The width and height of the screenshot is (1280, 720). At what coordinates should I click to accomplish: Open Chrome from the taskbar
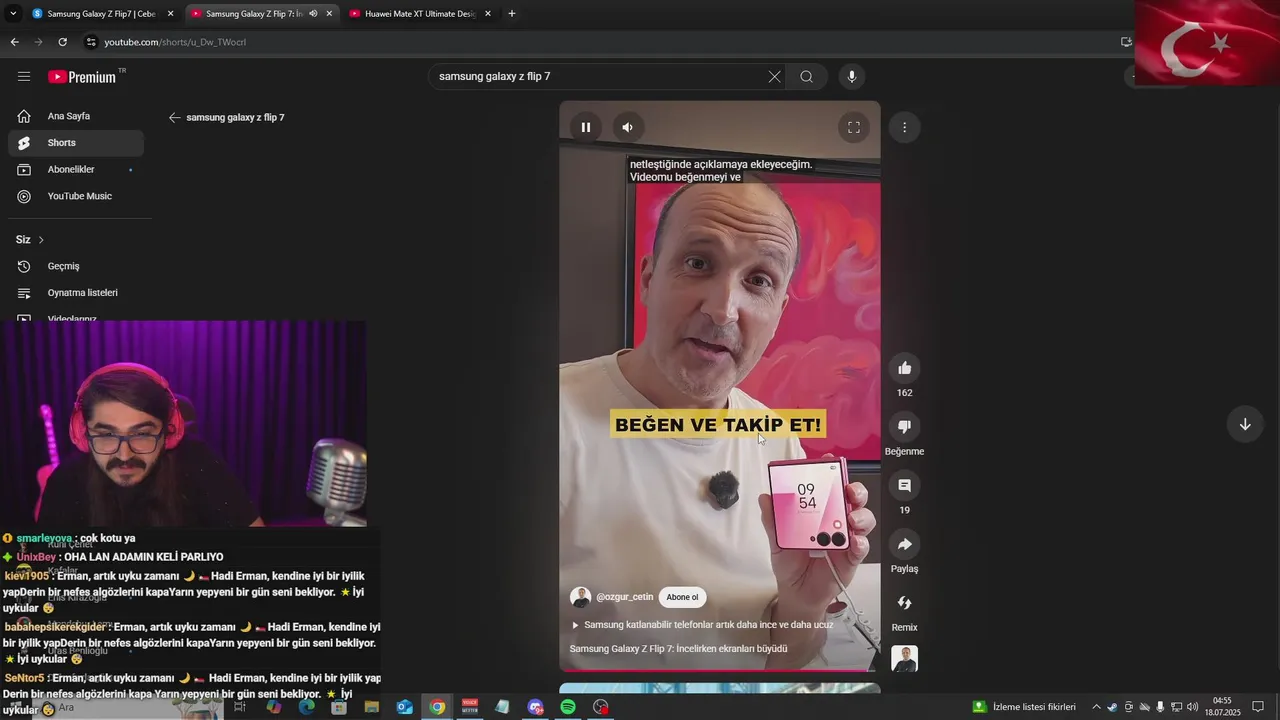(x=437, y=707)
